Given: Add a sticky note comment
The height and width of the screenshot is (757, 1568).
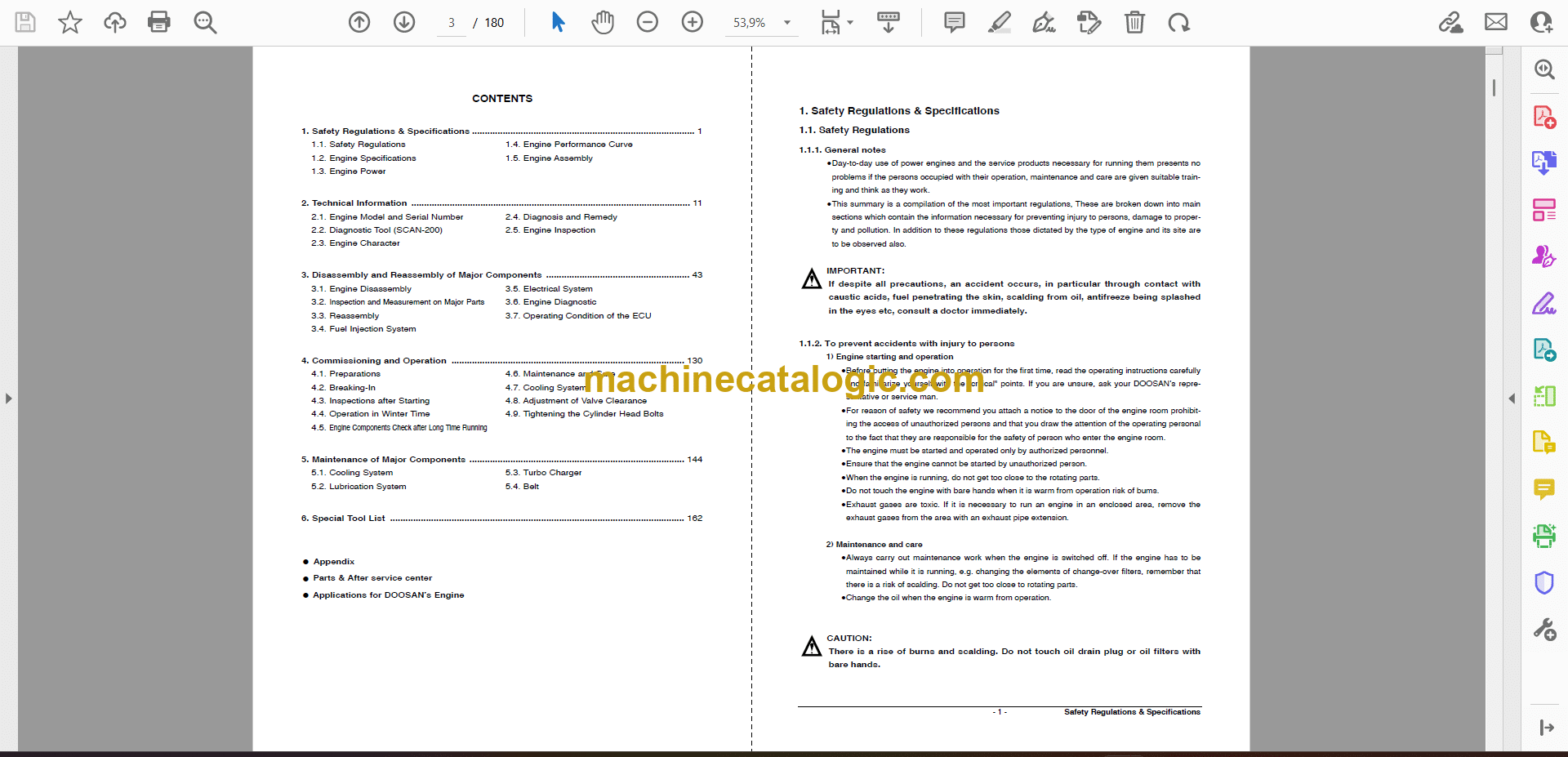Looking at the screenshot, I should pyautogui.click(x=954, y=22).
